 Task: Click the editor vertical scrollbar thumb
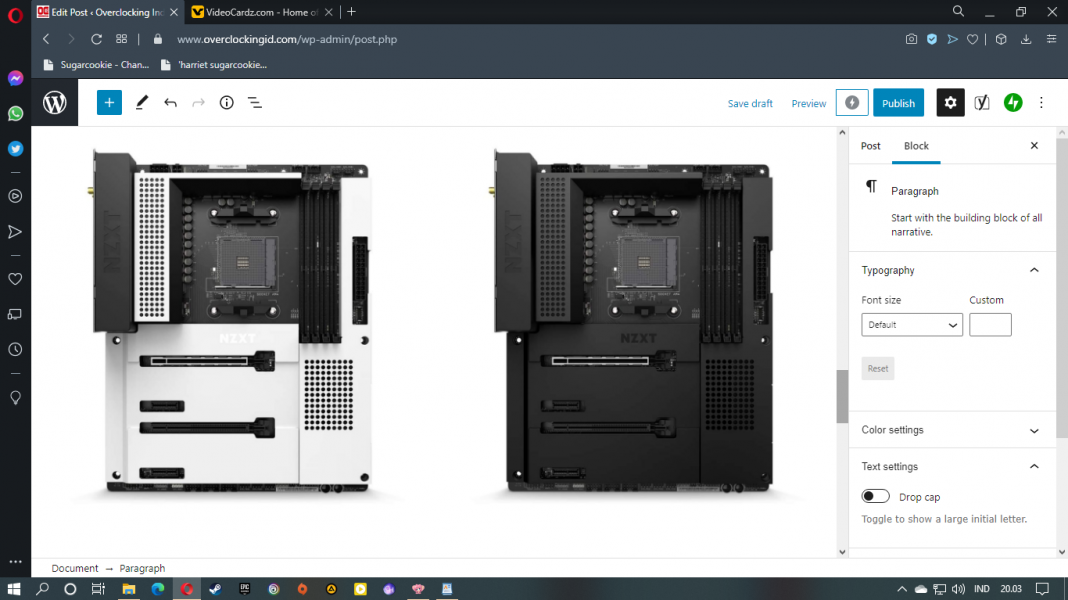click(x=843, y=396)
